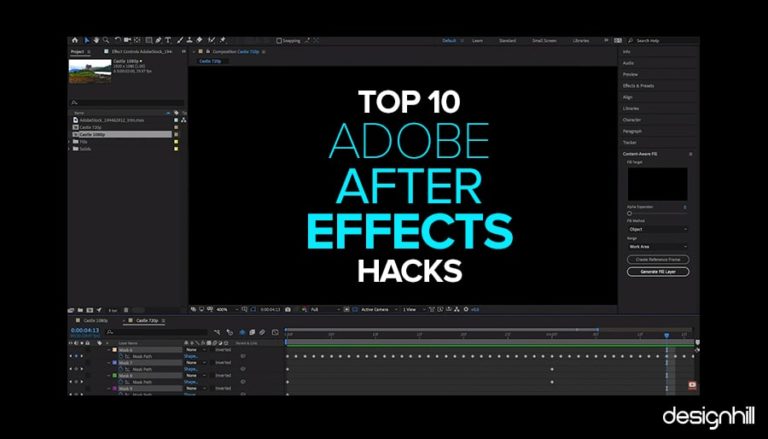Image resolution: width=768 pixels, height=439 pixels.
Task: Open the Active Camera dropdown
Action: point(379,310)
